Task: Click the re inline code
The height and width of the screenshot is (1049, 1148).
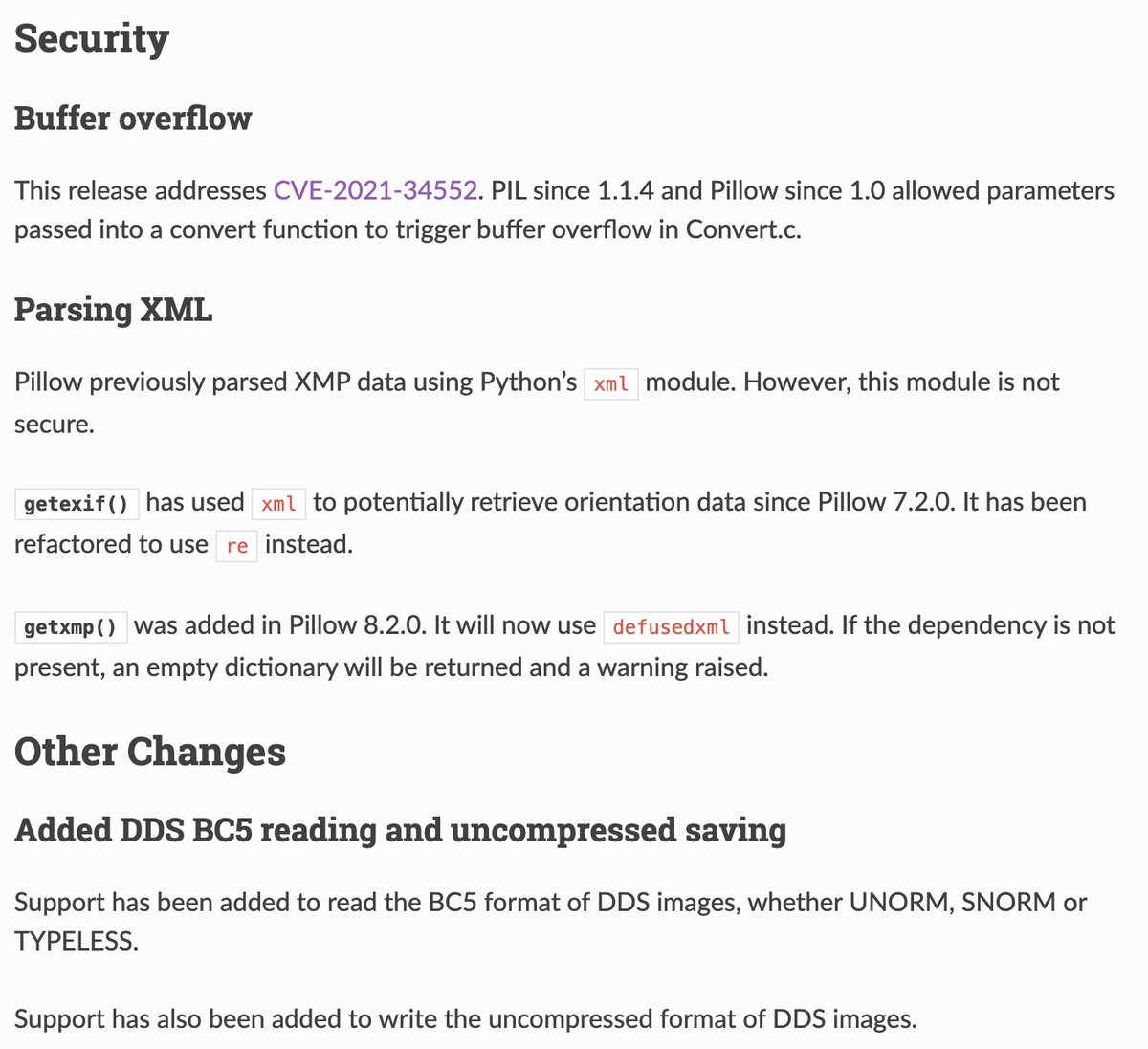Action: click(237, 546)
